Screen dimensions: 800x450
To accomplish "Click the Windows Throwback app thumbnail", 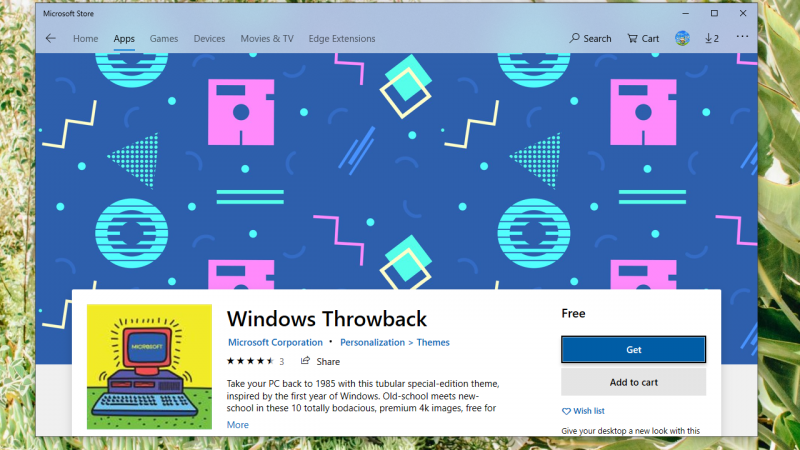I will 149,366.
